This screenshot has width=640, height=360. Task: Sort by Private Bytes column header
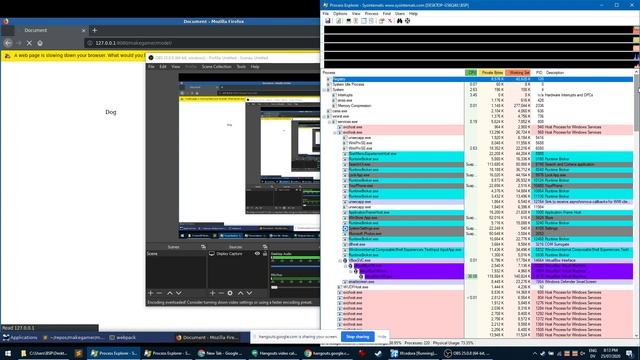pos(491,73)
